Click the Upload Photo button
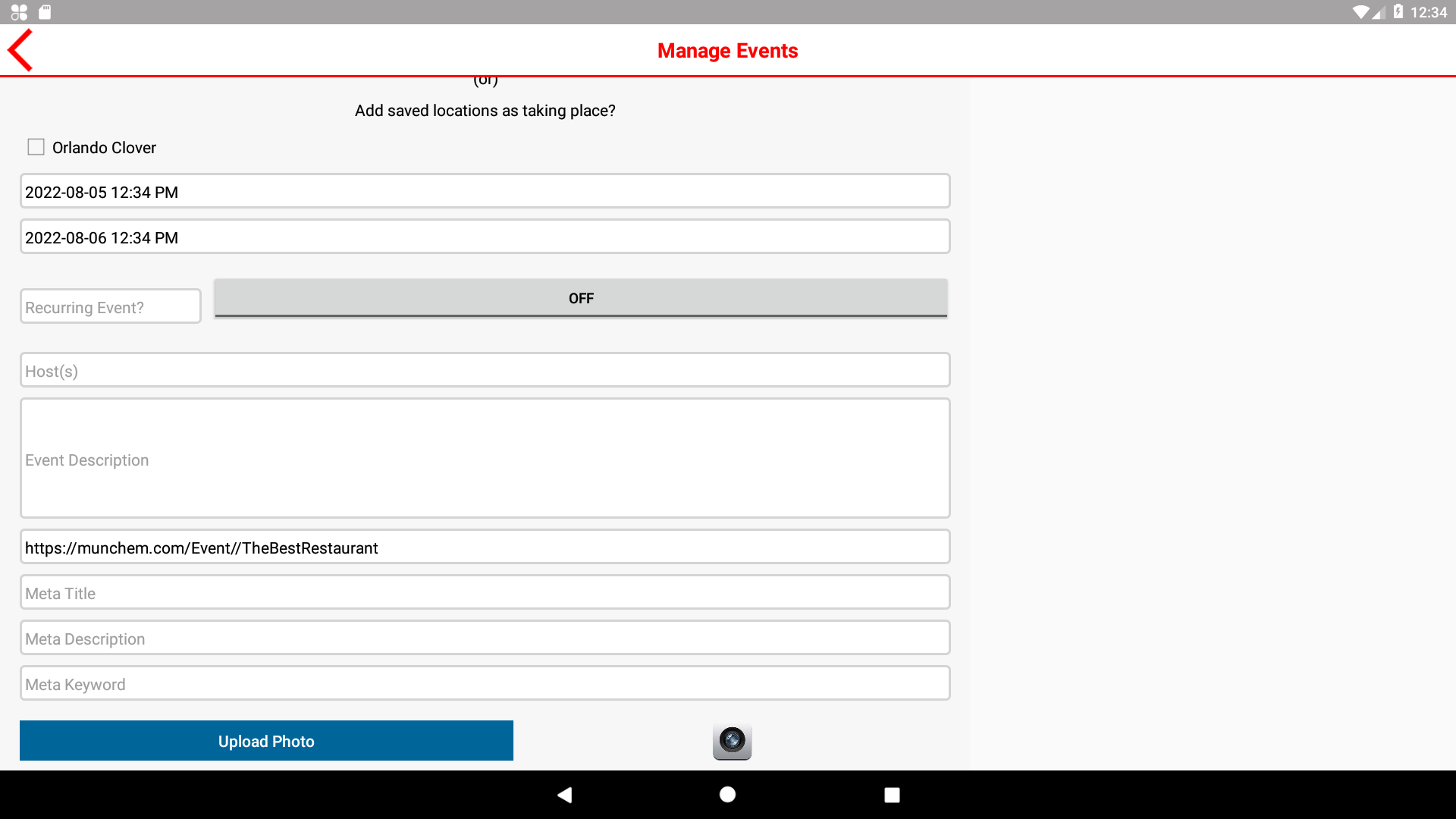1456x819 pixels. click(x=266, y=741)
